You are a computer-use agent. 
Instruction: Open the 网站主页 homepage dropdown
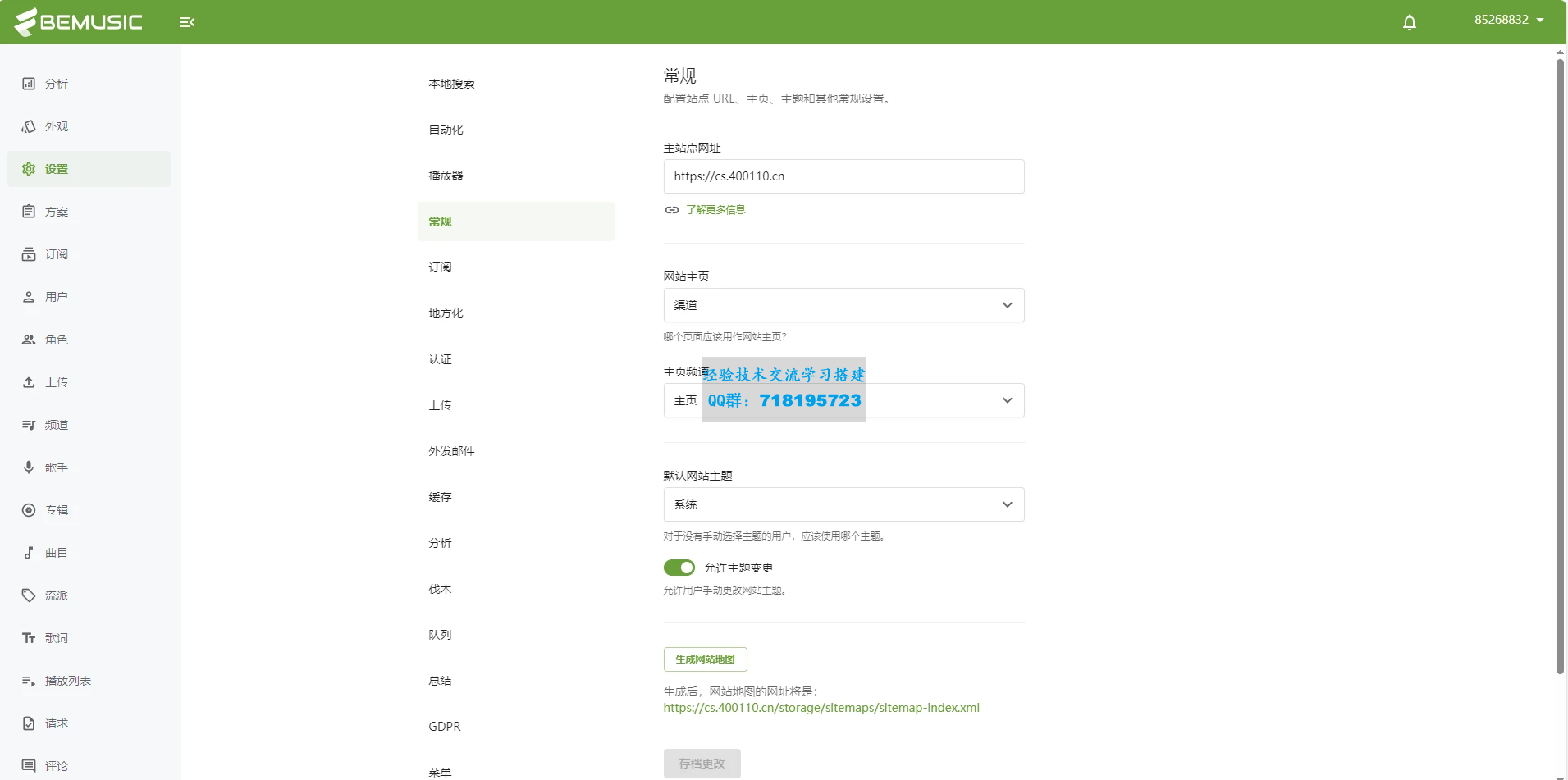(843, 304)
